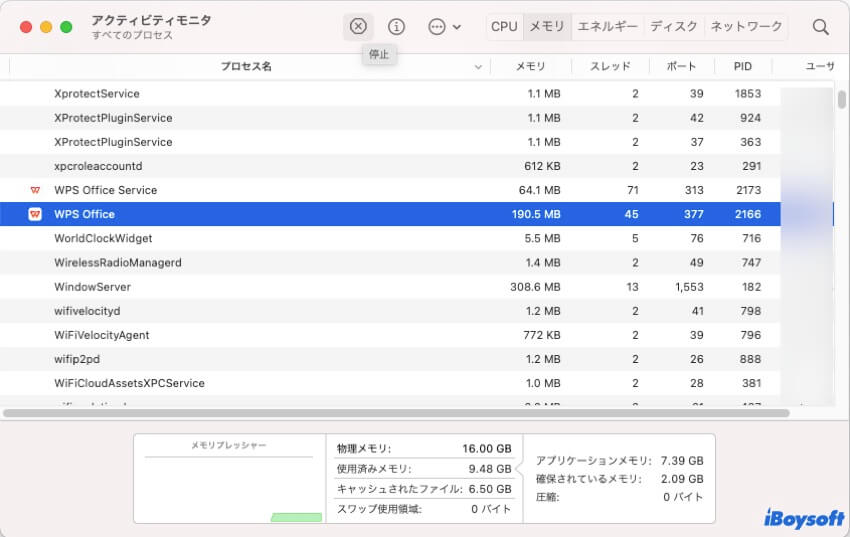The height and width of the screenshot is (537, 850).
Task: Select the wifivelocityd process
Action: [x=390, y=311]
